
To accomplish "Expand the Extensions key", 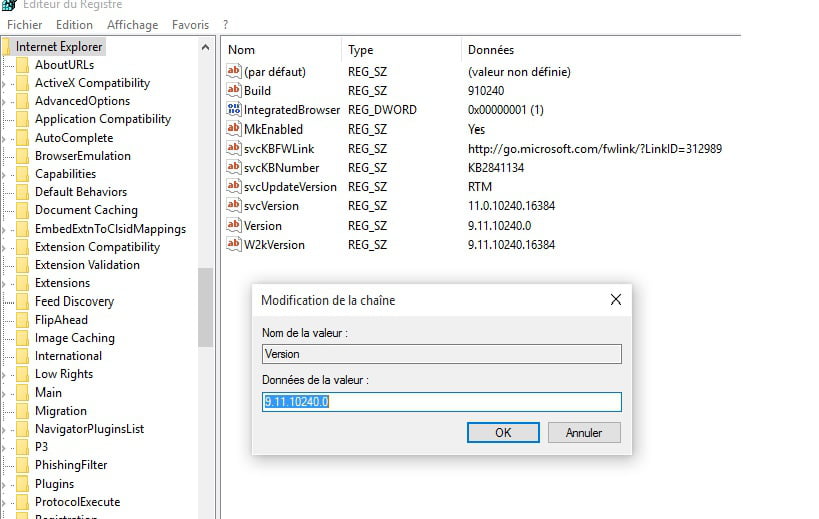I will coord(4,284).
